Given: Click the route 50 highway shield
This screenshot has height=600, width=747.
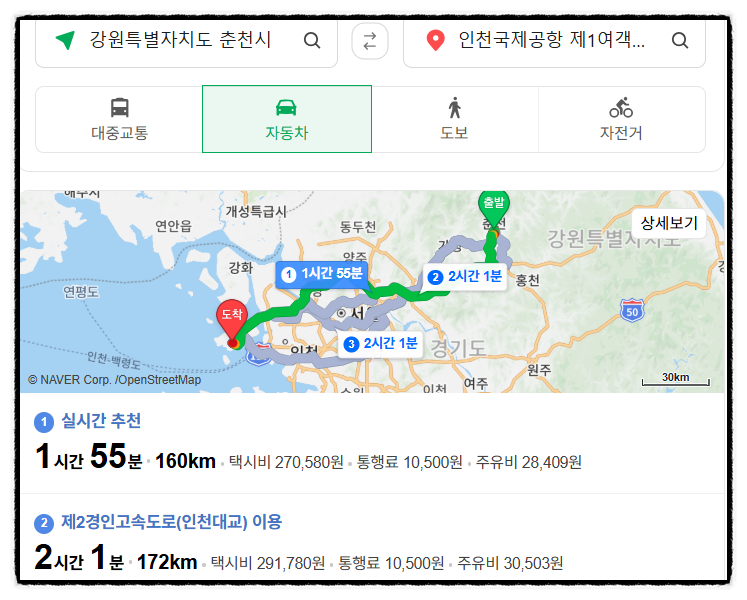Looking at the screenshot, I should pos(632,310).
